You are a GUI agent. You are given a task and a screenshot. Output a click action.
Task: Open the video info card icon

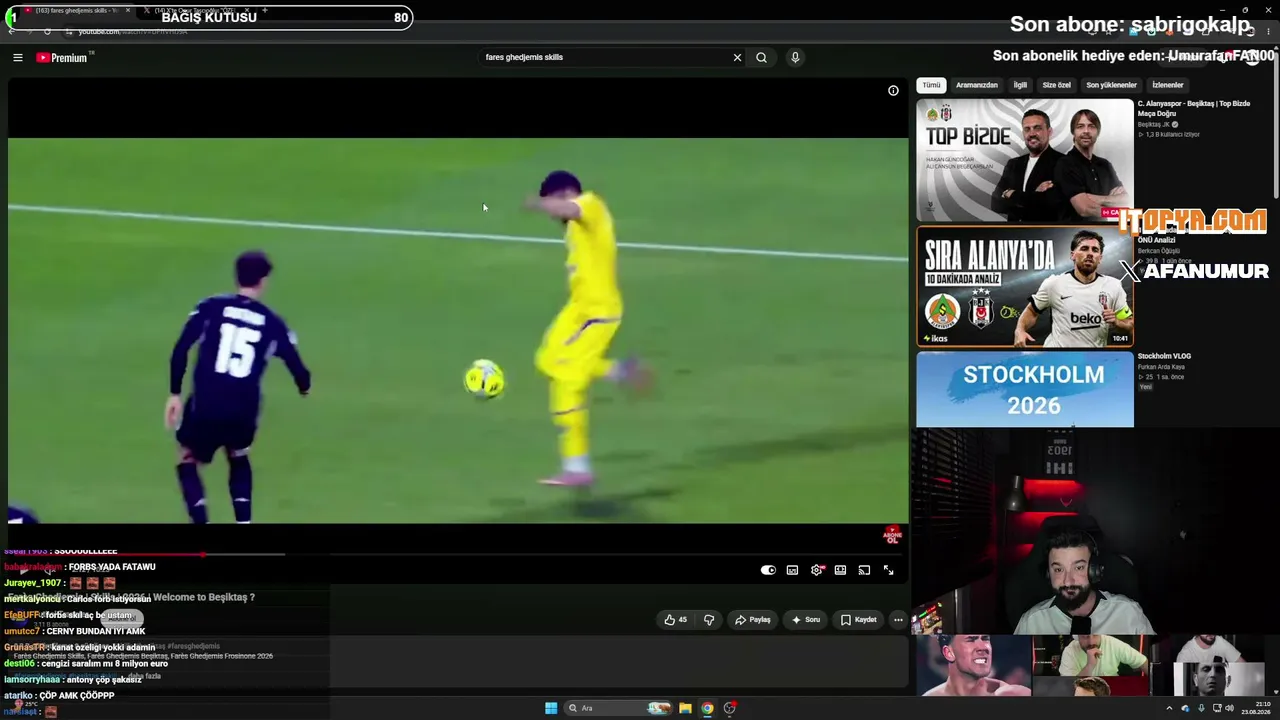[893, 90]
